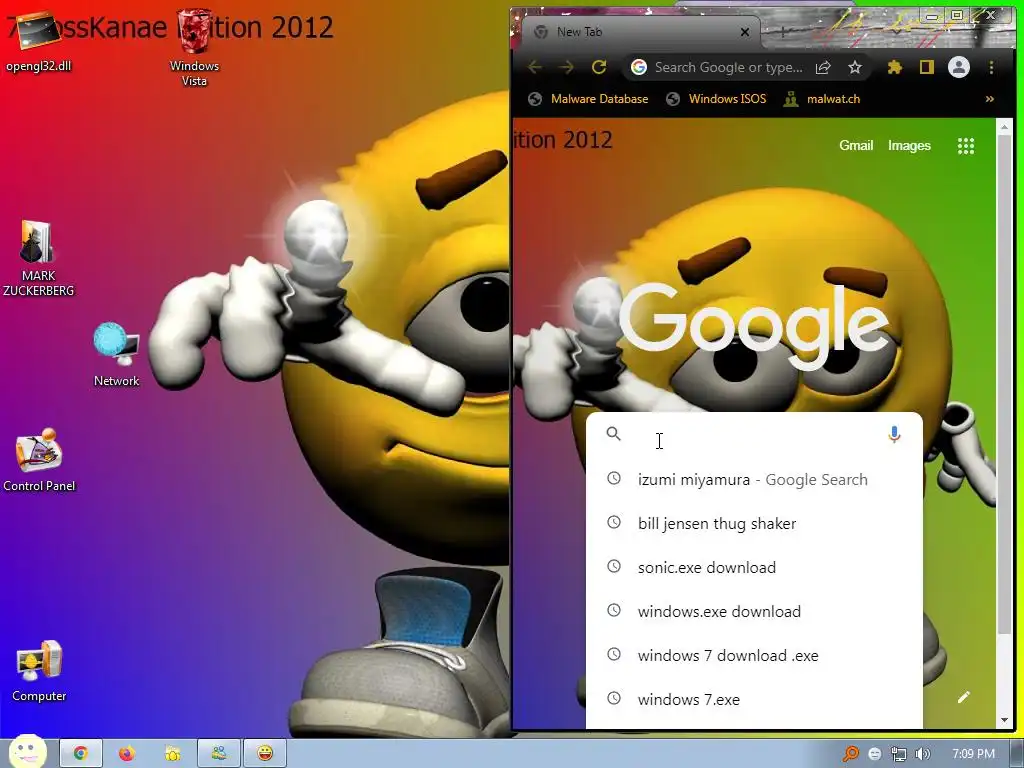This screenshot has height=768, width=1024.
Task: Share this page from address bar
Action: [823, 67]
